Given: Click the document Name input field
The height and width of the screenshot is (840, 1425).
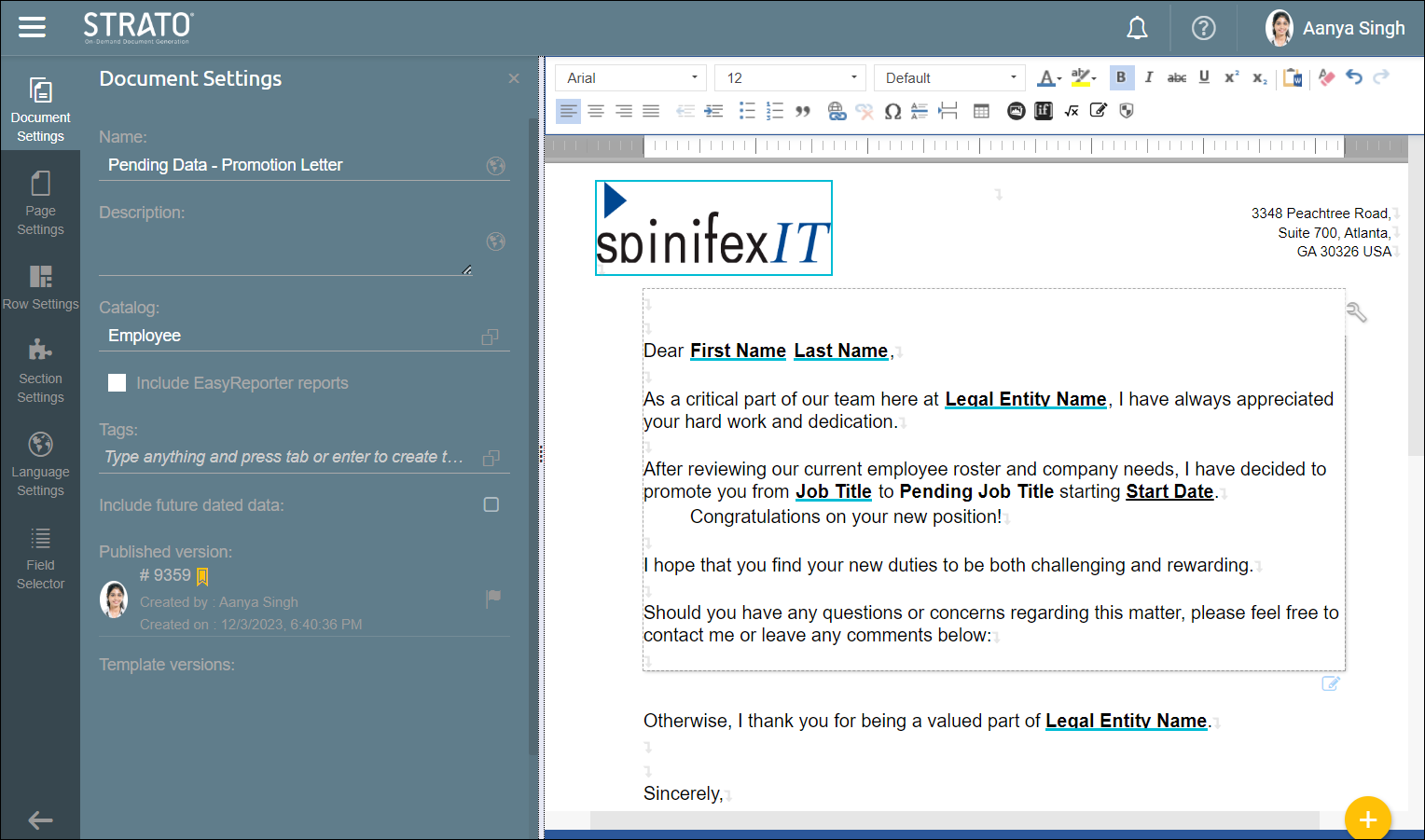Looking at the screenshot, I should tap(294, 165).
